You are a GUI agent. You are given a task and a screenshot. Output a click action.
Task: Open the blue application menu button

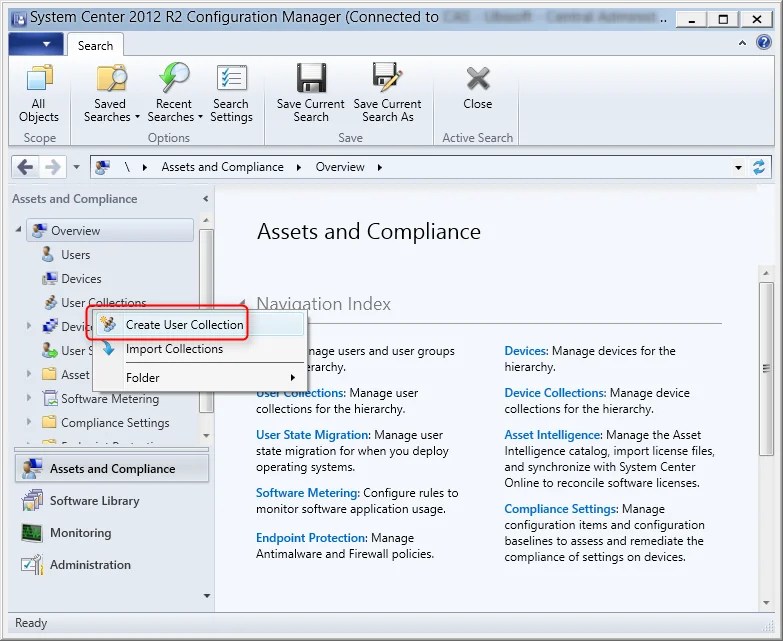pos(36,44)
